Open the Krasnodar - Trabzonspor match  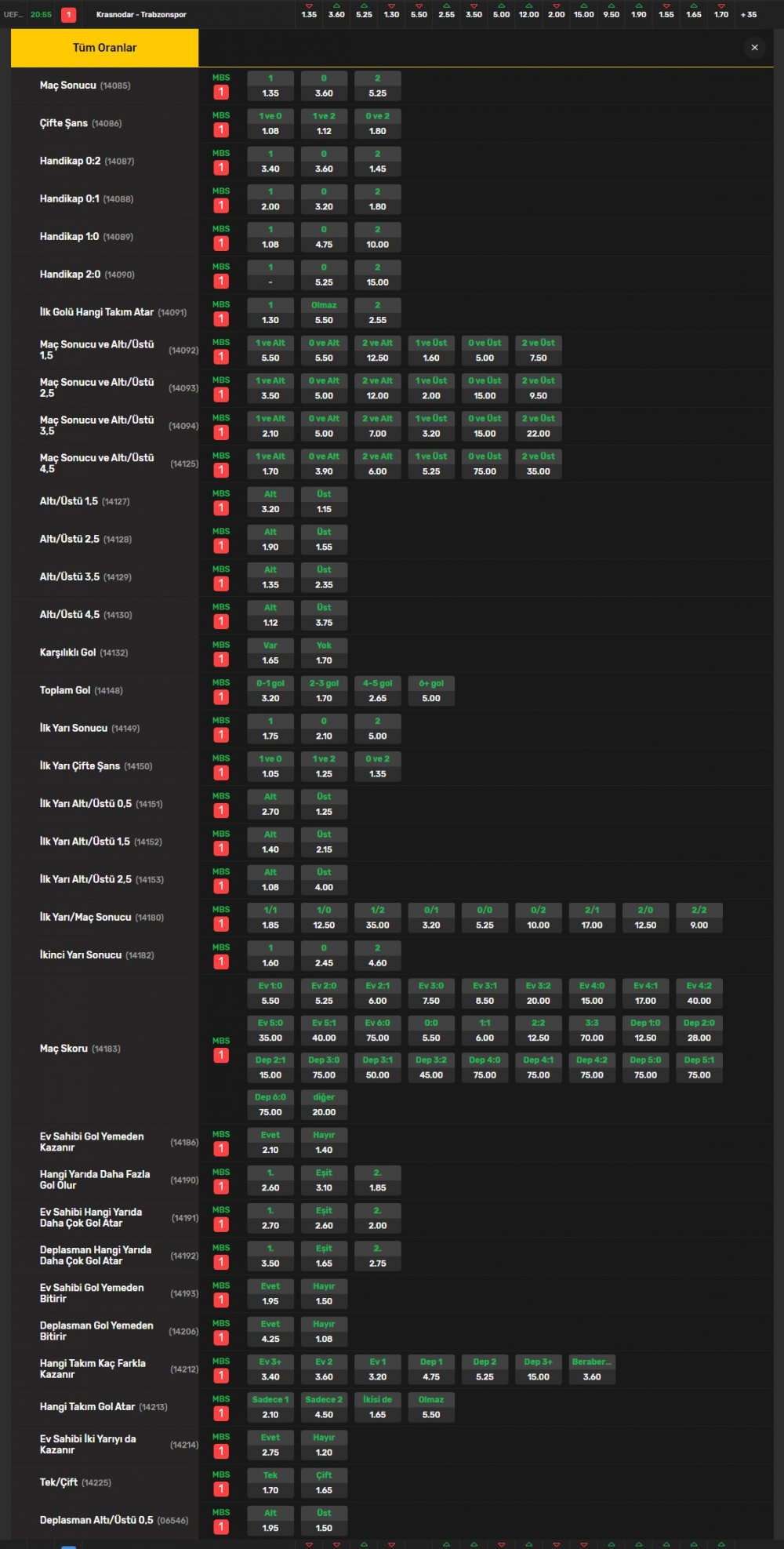click(x=141, y=15)
